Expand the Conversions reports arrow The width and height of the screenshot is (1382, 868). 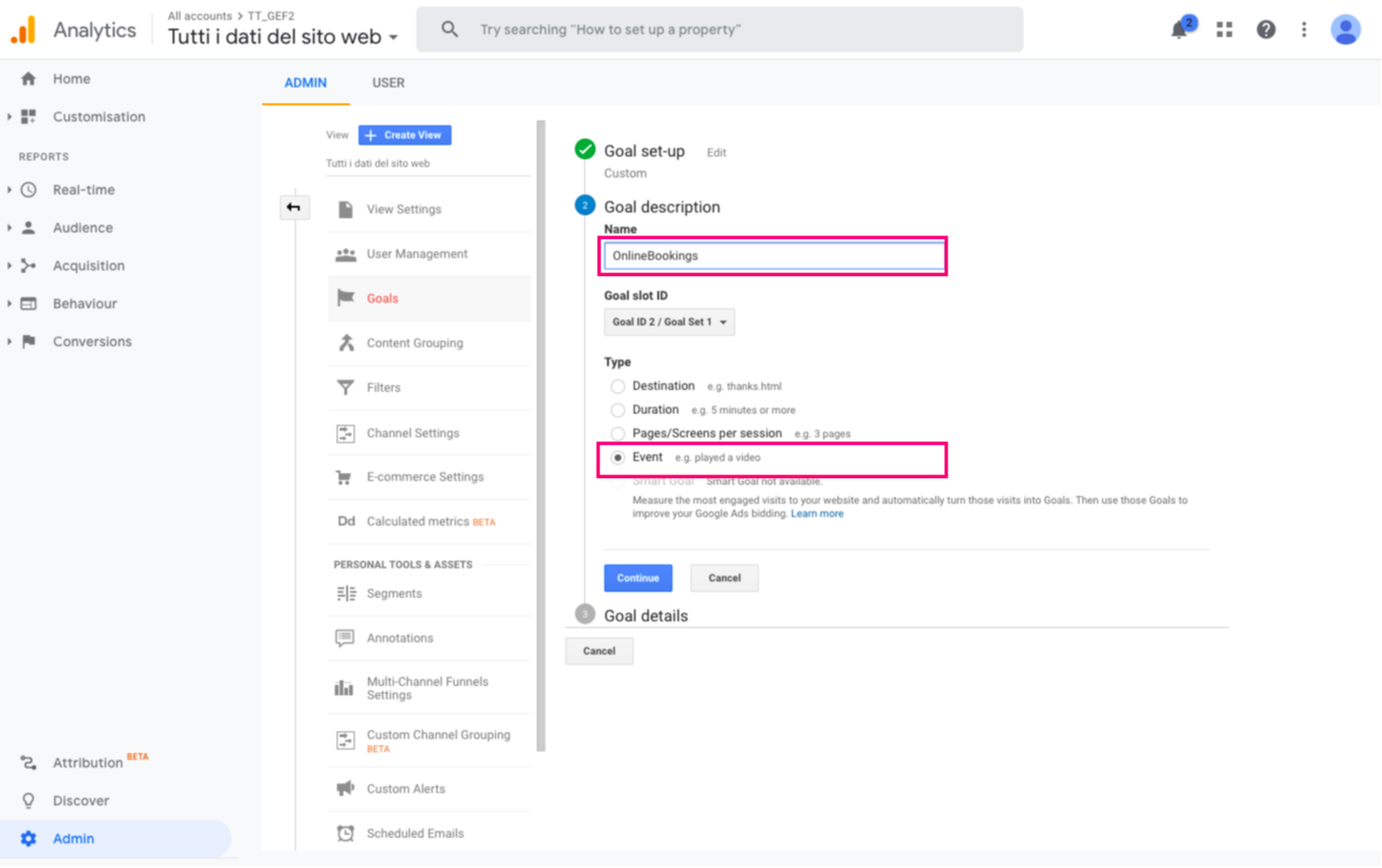pyautogui.click(x=9, y=342)
